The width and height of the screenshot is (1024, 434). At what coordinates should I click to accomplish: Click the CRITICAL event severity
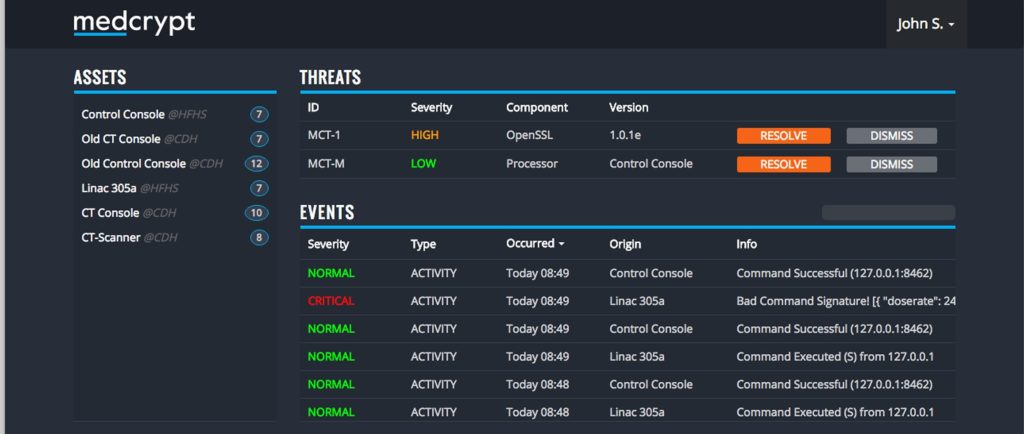point(331,301)
